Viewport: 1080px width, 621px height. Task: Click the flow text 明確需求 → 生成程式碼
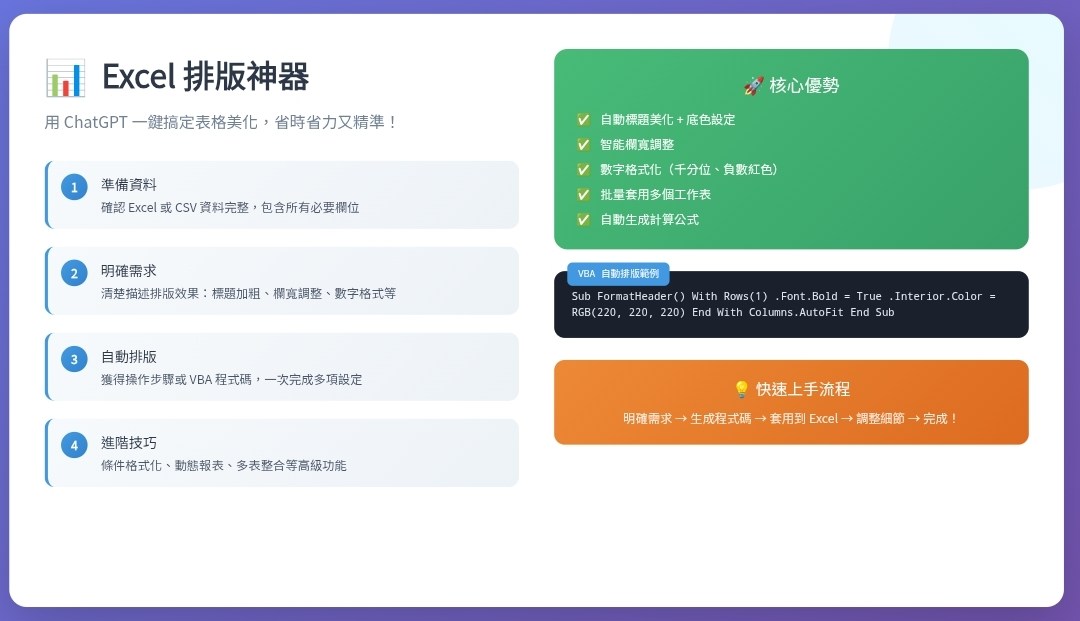[791, 419]
